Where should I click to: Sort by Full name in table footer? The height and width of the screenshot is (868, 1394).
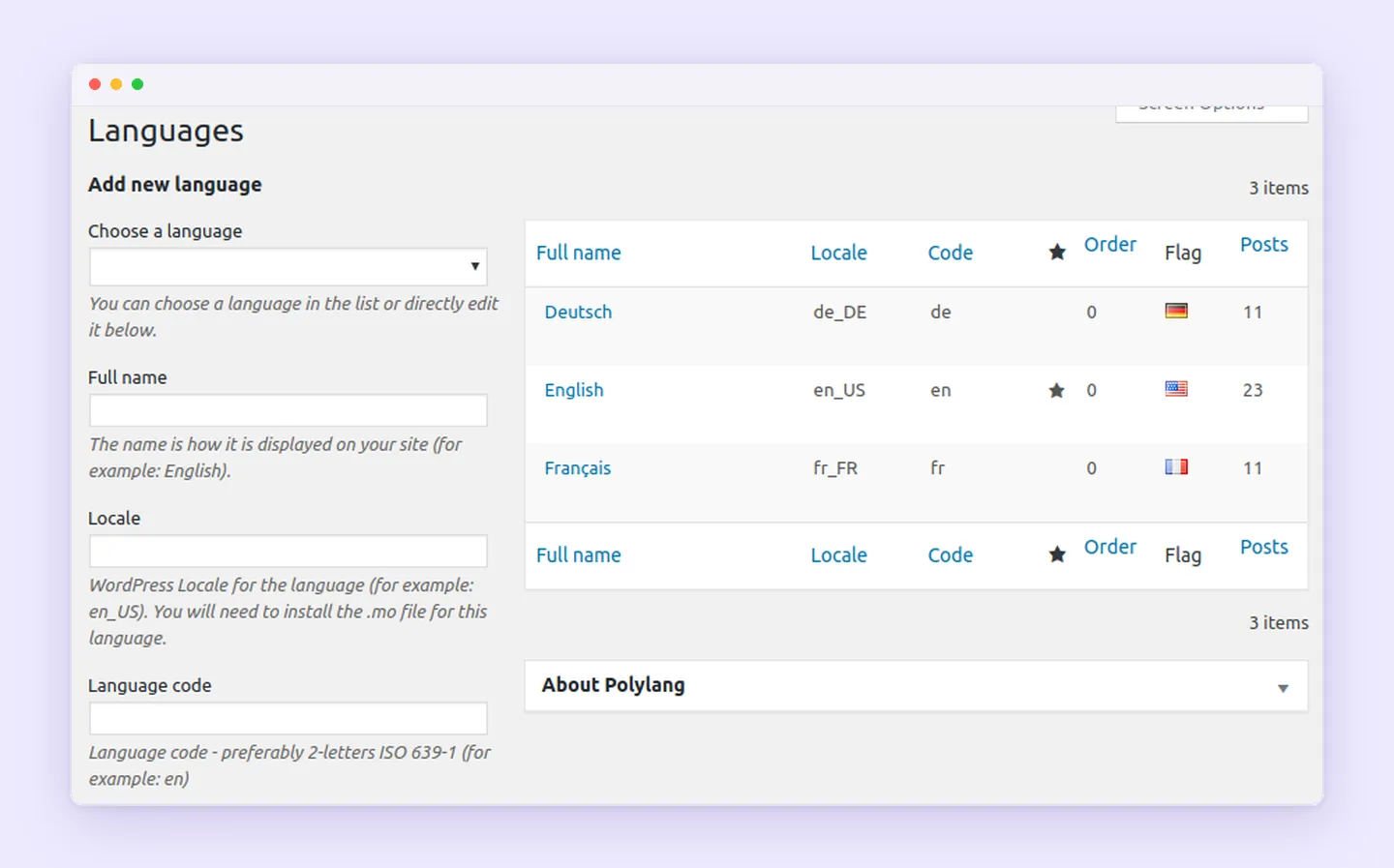pyautogui.click(x=579, y=554)
